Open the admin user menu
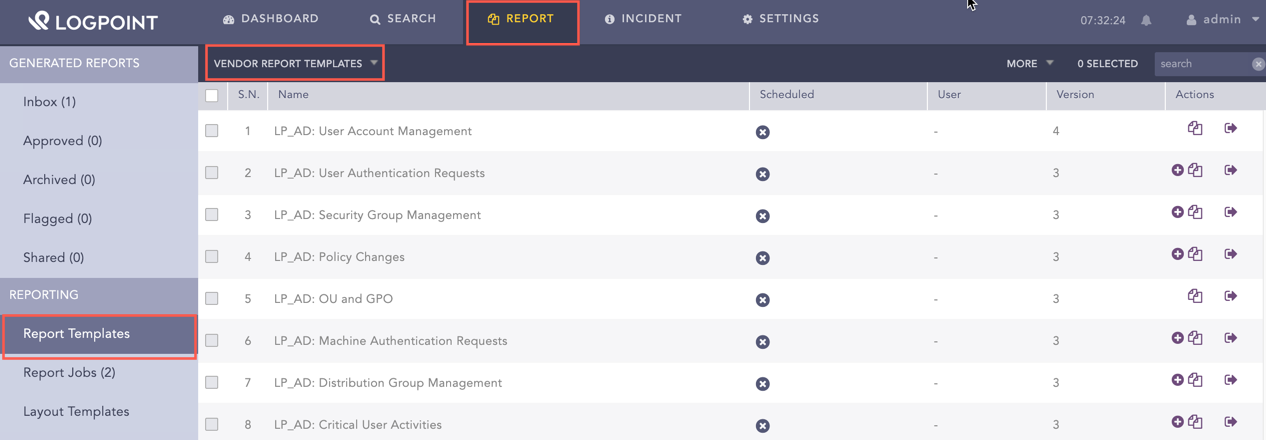 coord(1222,20)
